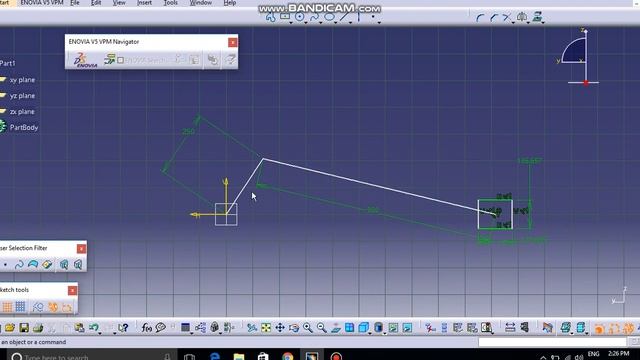The height and width of the screenshot is (360, 640).
Task: Toggle Point filter in Selection Filter
Action: click(5, 265)
